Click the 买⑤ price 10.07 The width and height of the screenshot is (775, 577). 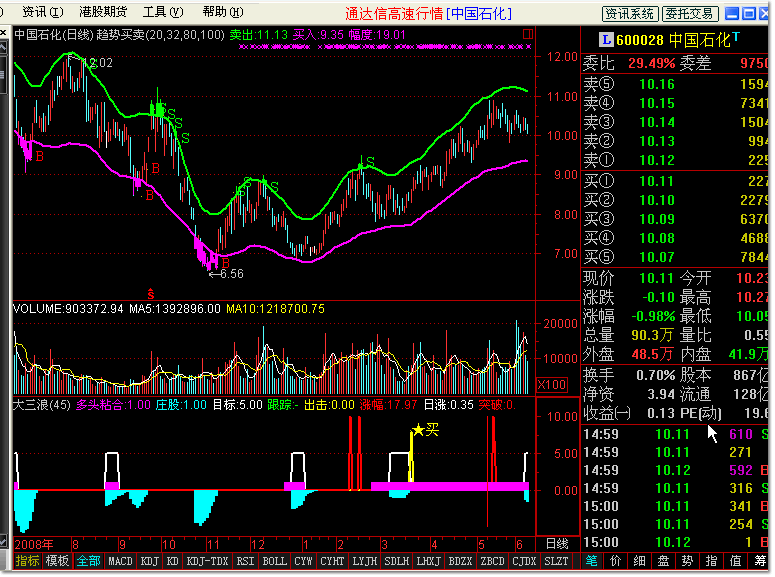(657, 257)
